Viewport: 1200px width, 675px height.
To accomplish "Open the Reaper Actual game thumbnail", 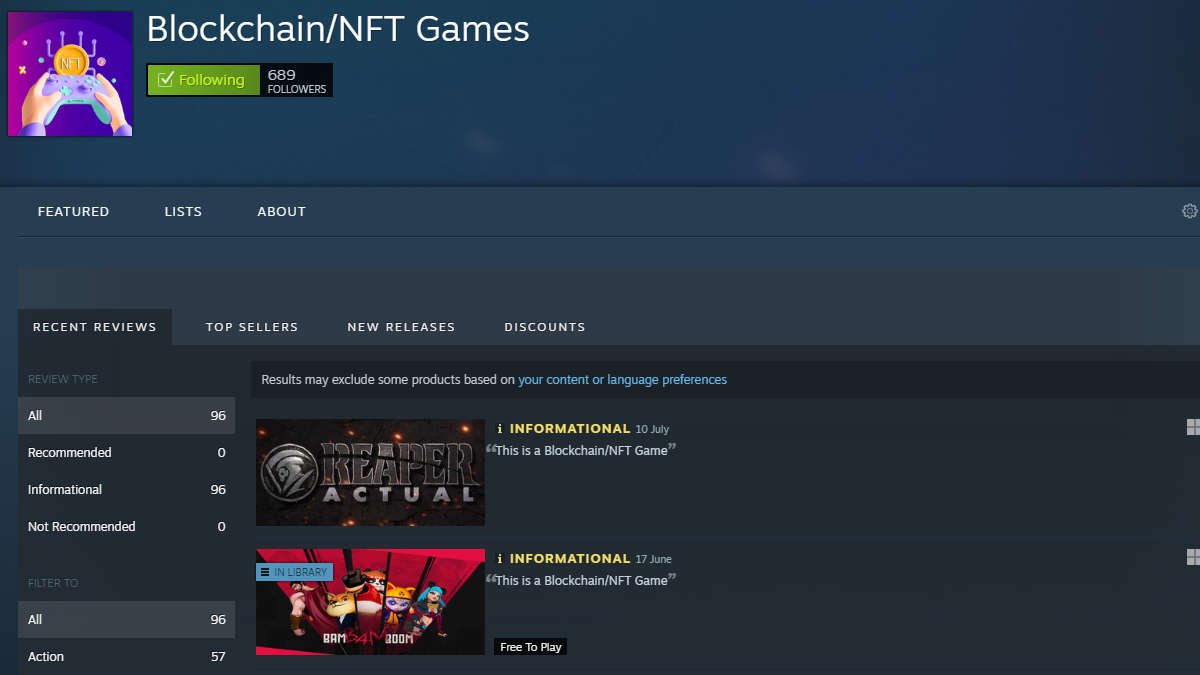I will click(x=370, y=472).
